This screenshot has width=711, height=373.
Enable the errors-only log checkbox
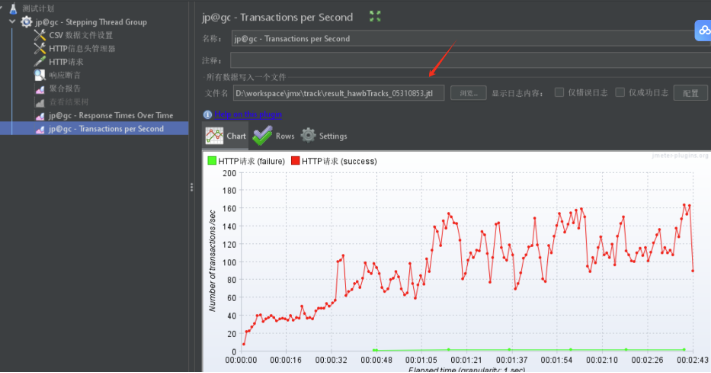[559, 92]
